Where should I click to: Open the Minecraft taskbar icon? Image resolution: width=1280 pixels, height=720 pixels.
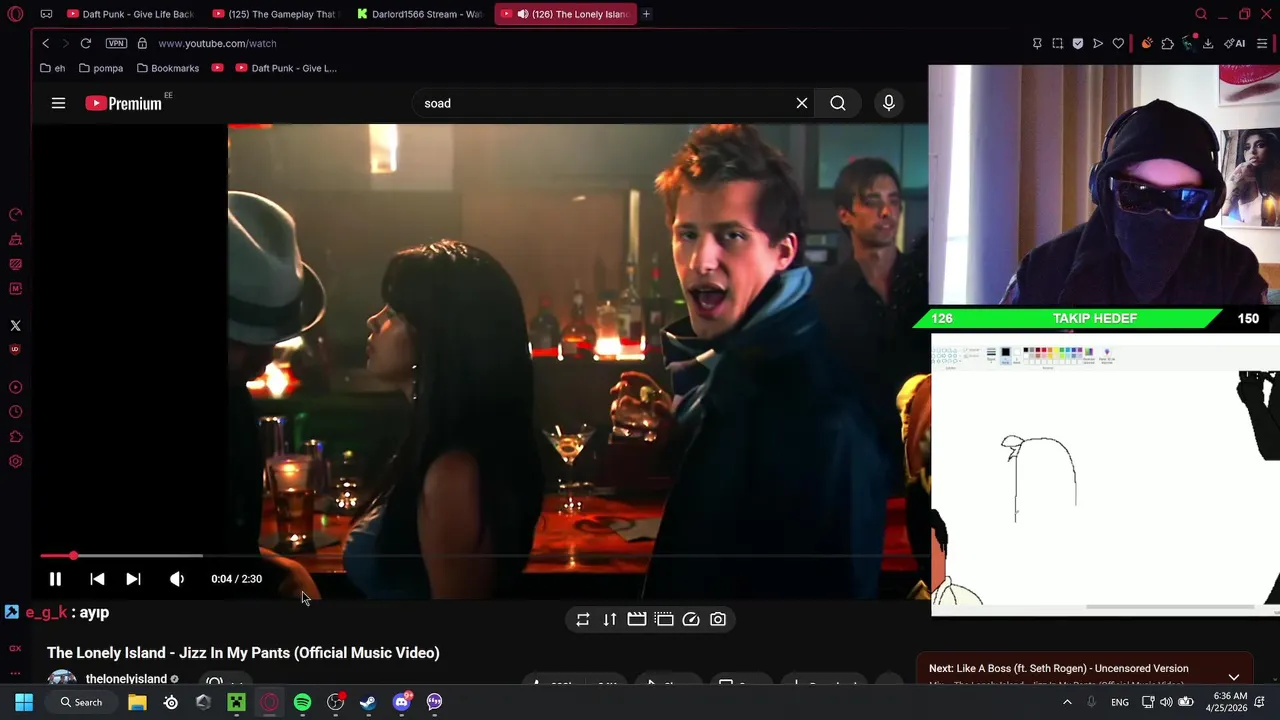pos(236,702)
